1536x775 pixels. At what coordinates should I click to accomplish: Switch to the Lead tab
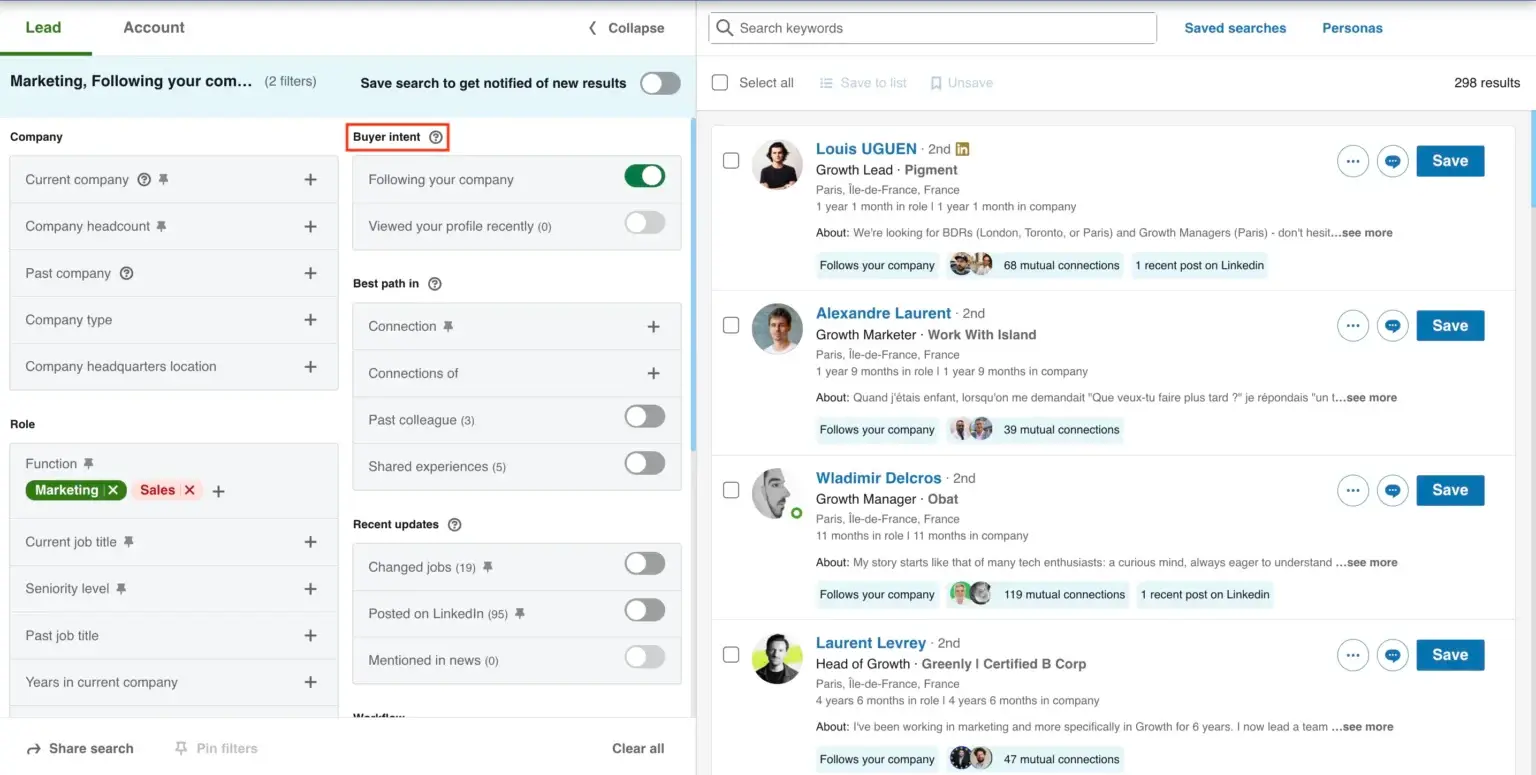point(43,28)
